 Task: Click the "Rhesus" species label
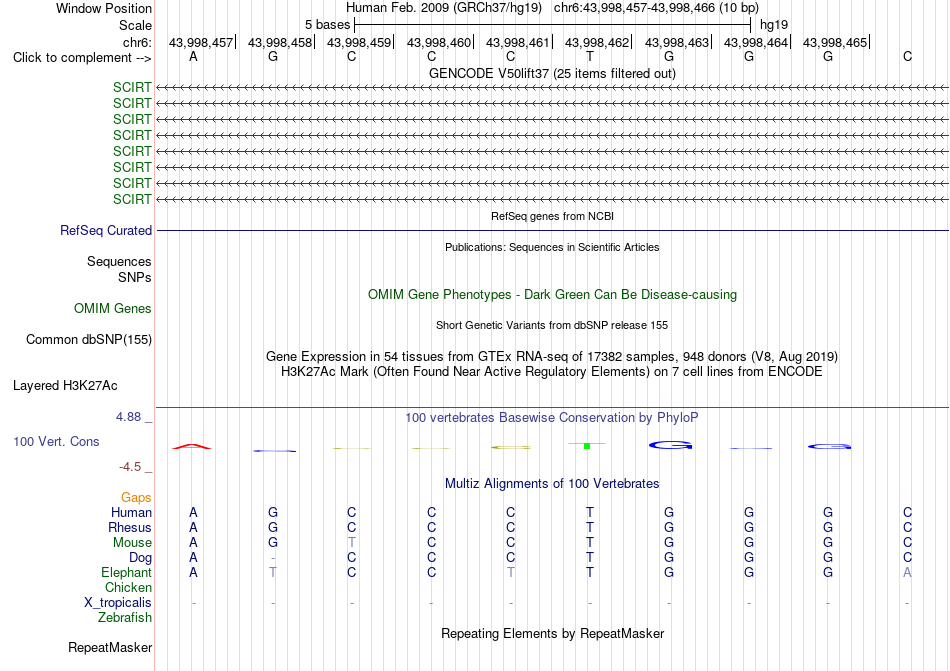pos(130,528)
